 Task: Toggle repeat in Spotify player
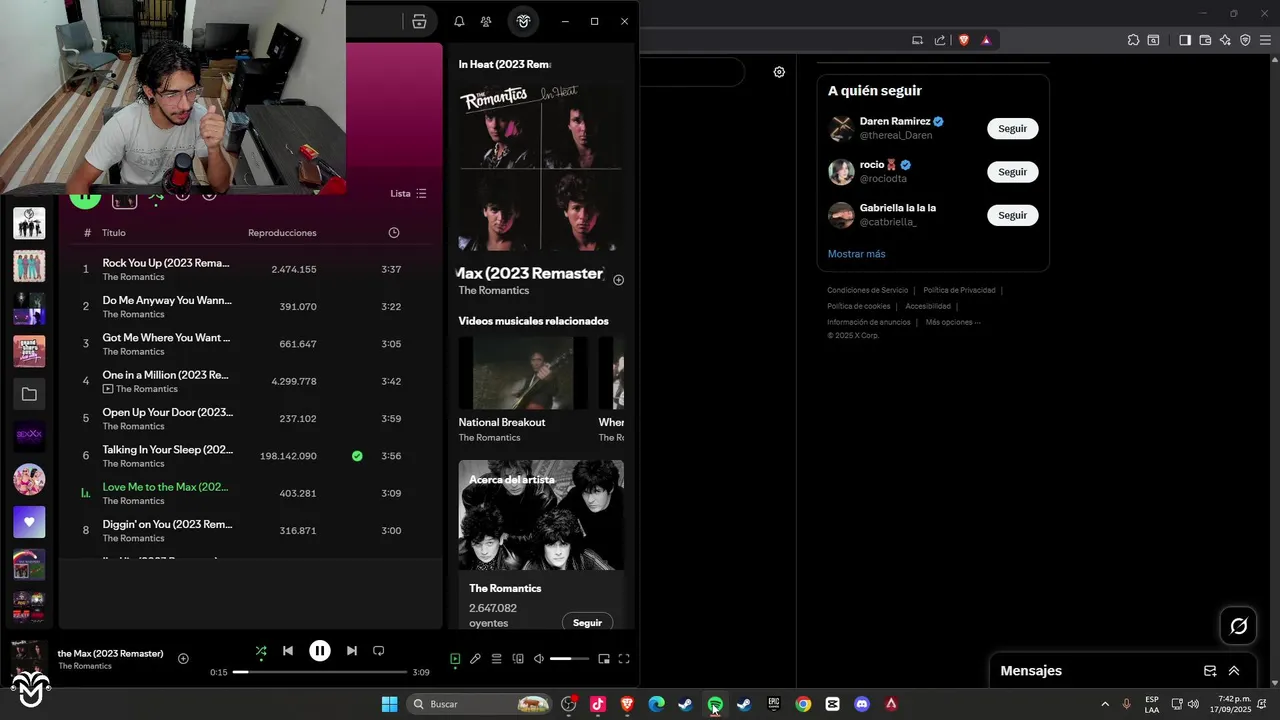[x=378, y=651]
